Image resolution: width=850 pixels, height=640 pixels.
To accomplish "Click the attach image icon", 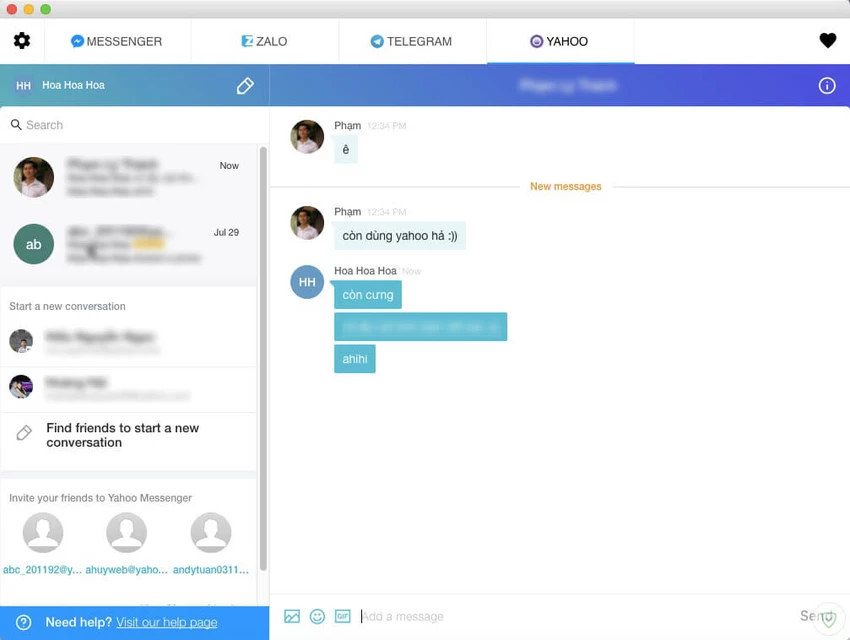I will coord(292,616).
